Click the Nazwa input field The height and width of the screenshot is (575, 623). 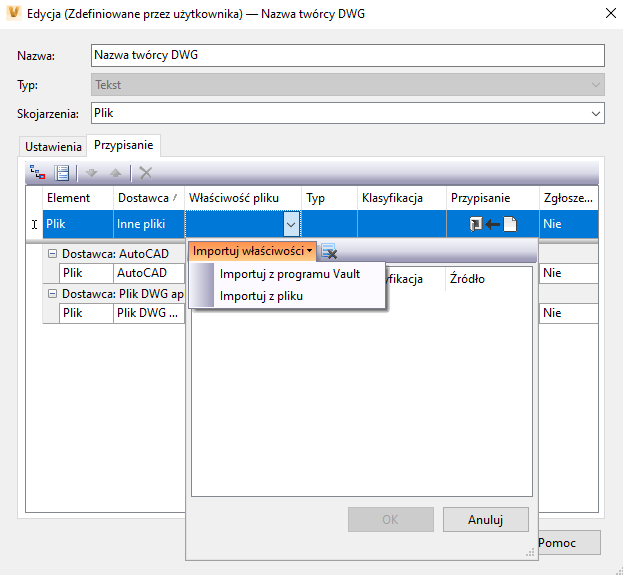coord(348,55)
